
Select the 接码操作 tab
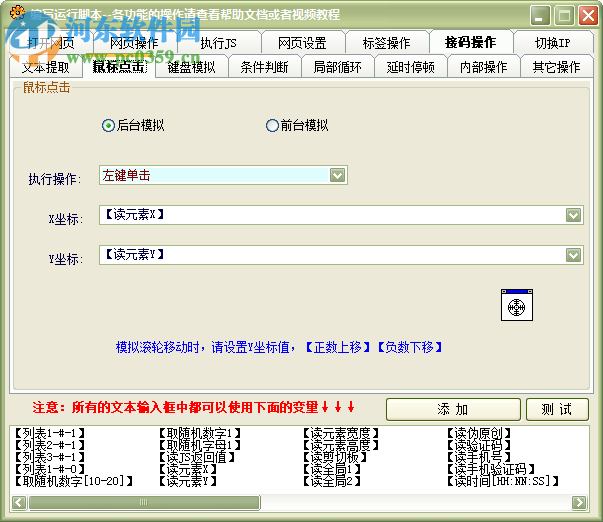471,42
